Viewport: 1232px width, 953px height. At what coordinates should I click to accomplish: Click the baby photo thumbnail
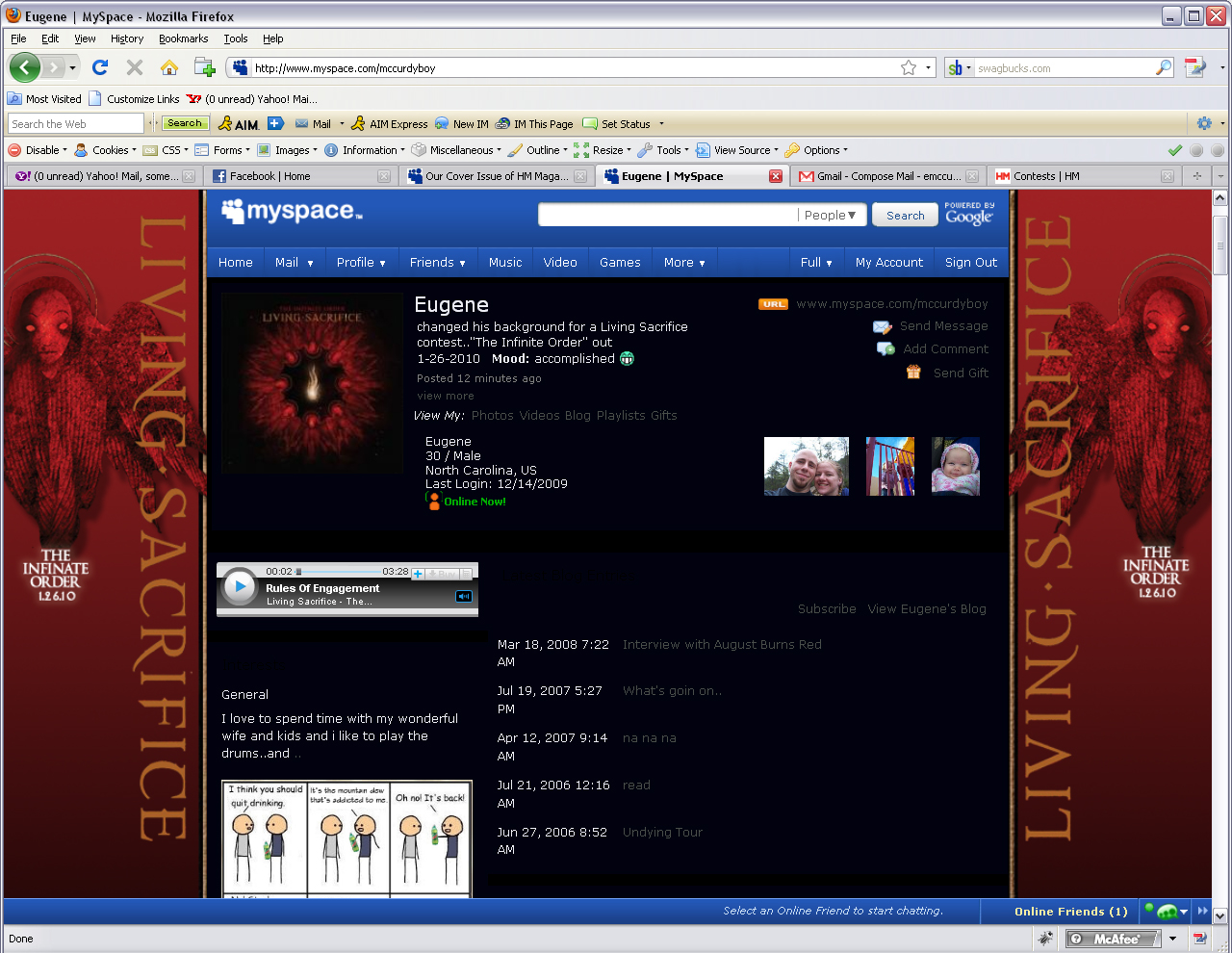(x=955, y=467)
